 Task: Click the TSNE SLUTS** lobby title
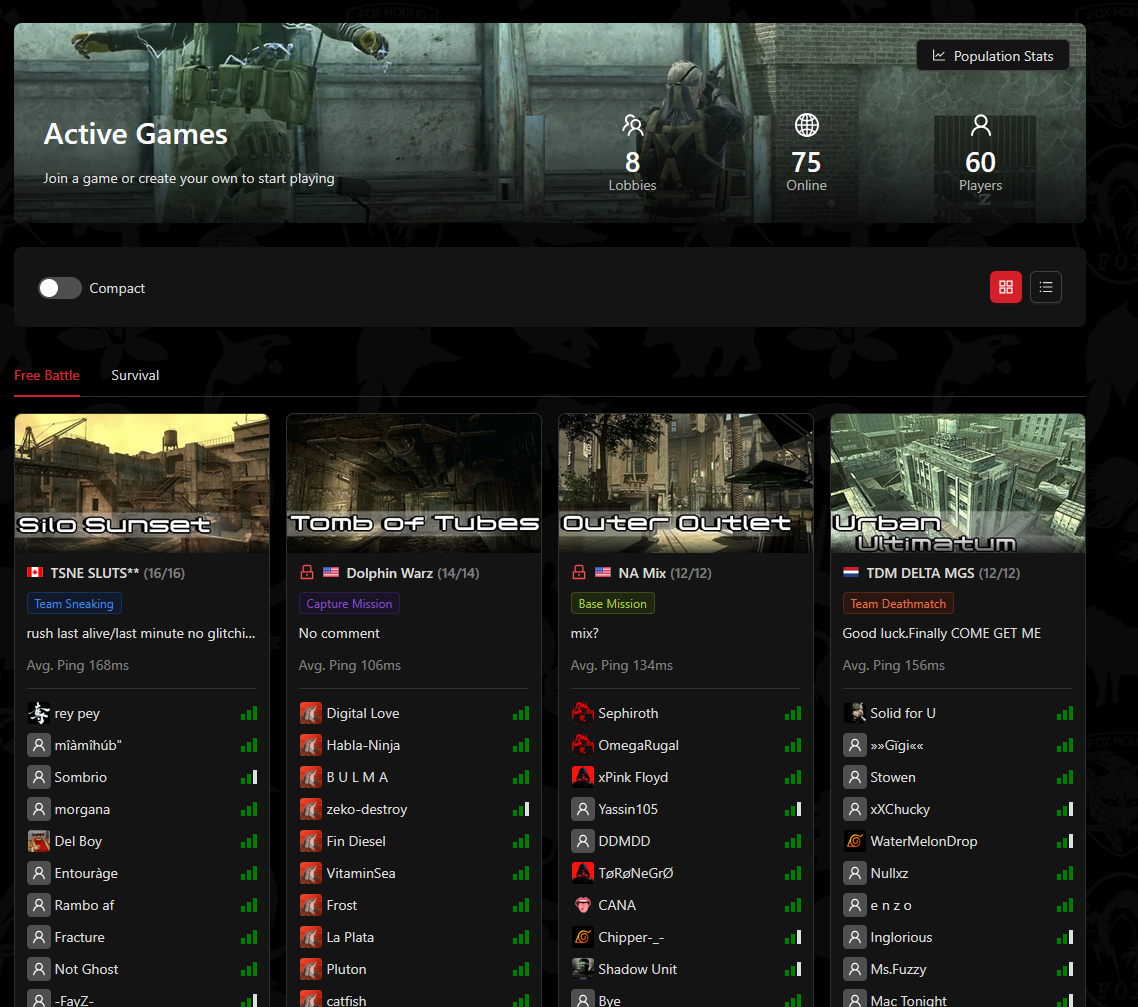click(x=94, y=573)
